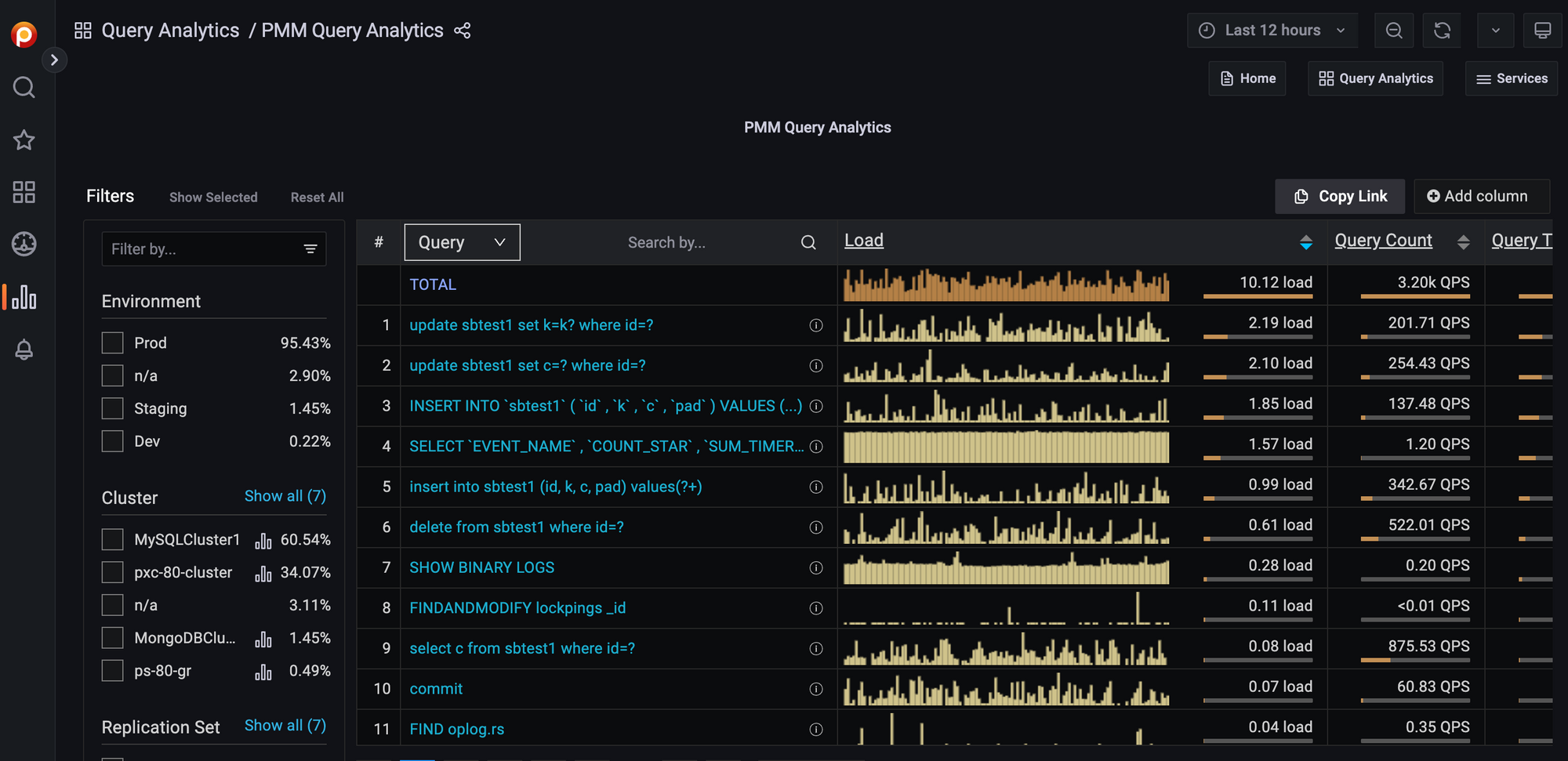
Task: Click Reset All filters
Action: click(318, 197)
